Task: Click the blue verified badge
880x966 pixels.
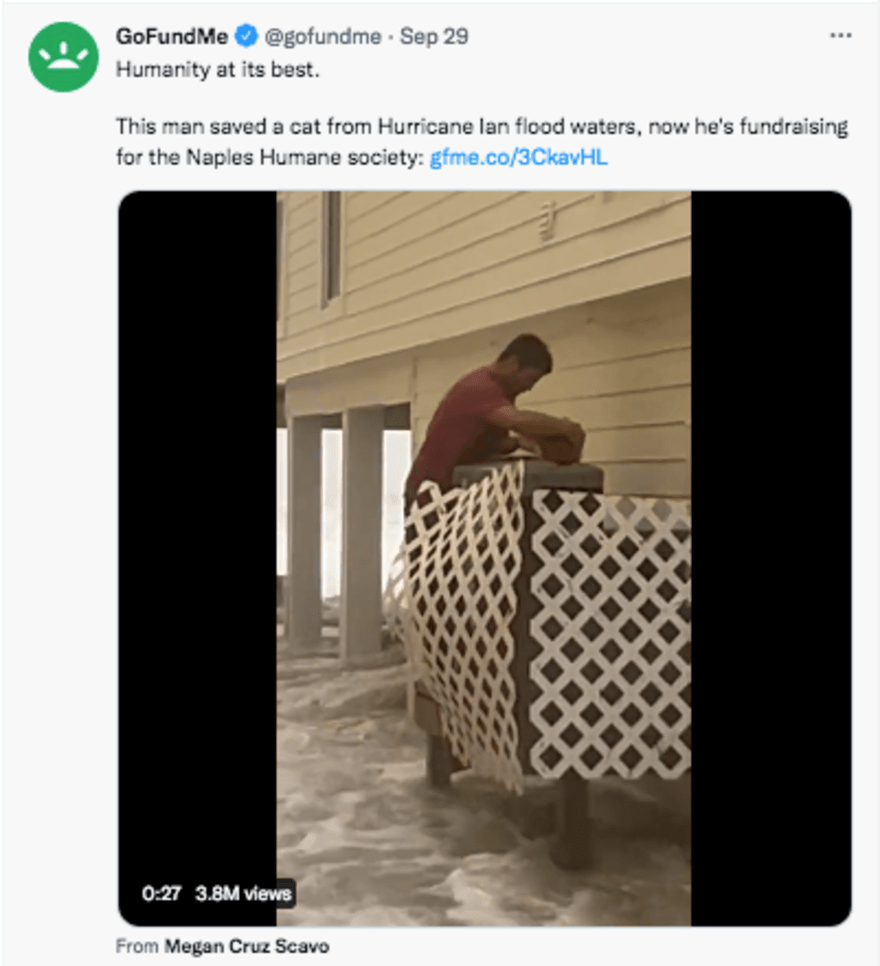Action: coord(246,36)
